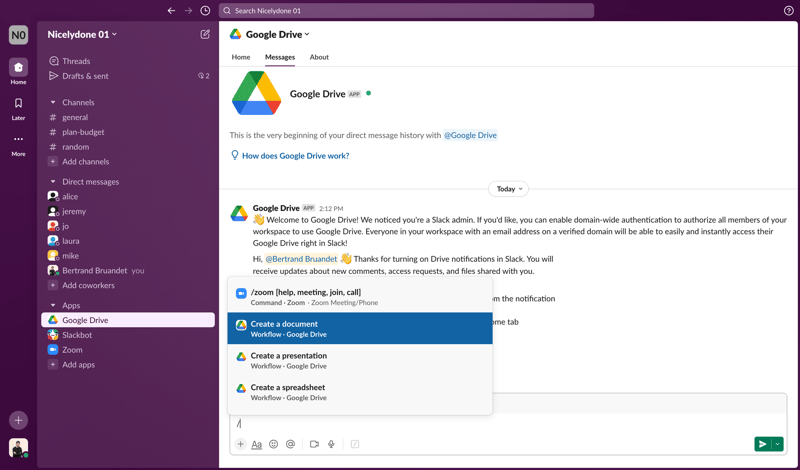
Task: Send message with green arrow button
Action: tap(762, 444)
